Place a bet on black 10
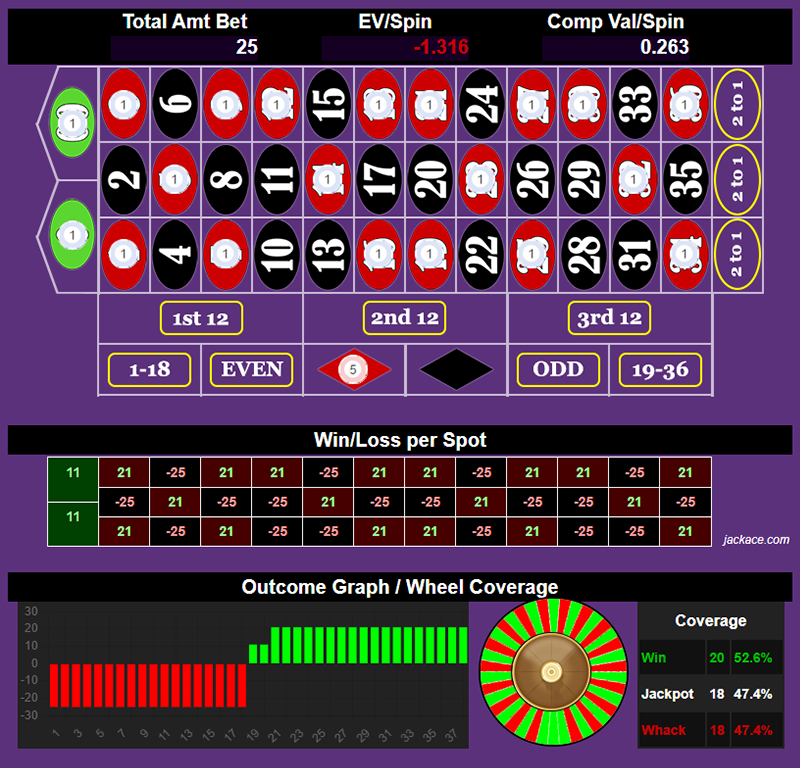800x768 pixels. pos(277,254)
